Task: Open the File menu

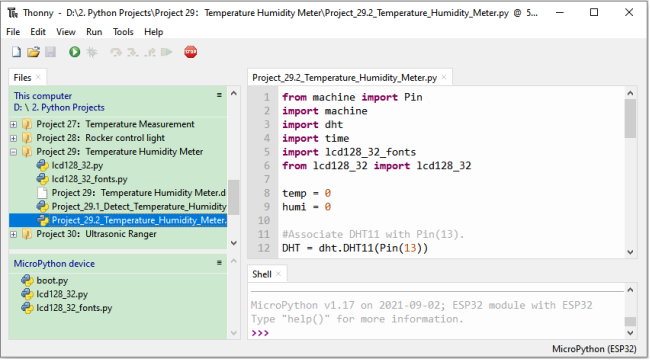Action: pyautogui.click(x=13, y=32)
